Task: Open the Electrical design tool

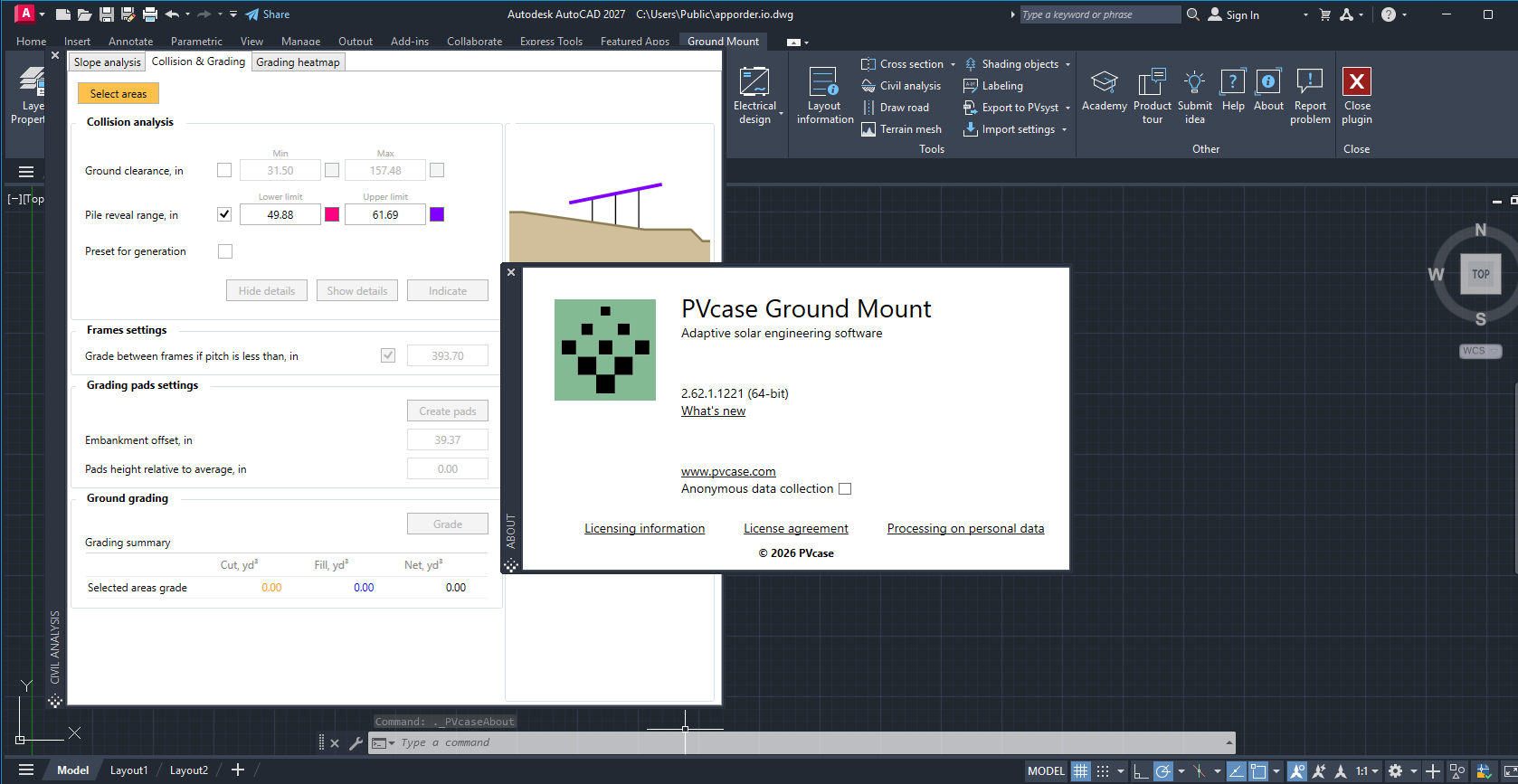Action: coord(754,96)
